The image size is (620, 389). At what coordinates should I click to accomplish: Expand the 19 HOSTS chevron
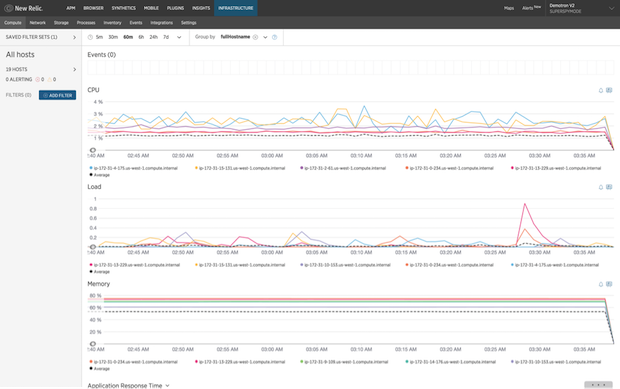tap(74, 70)
